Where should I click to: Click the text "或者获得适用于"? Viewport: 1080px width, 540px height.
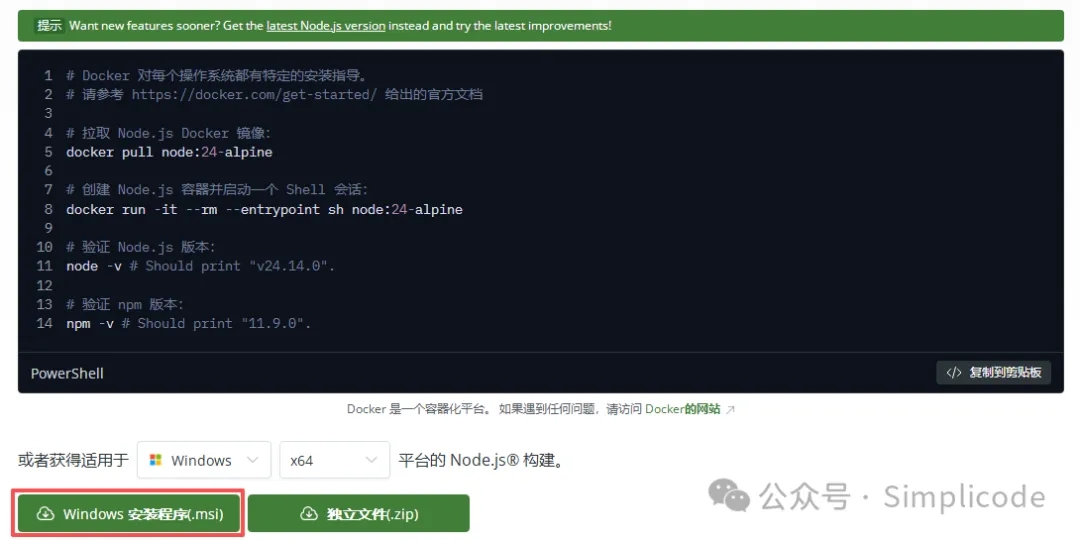click(74, 460)
